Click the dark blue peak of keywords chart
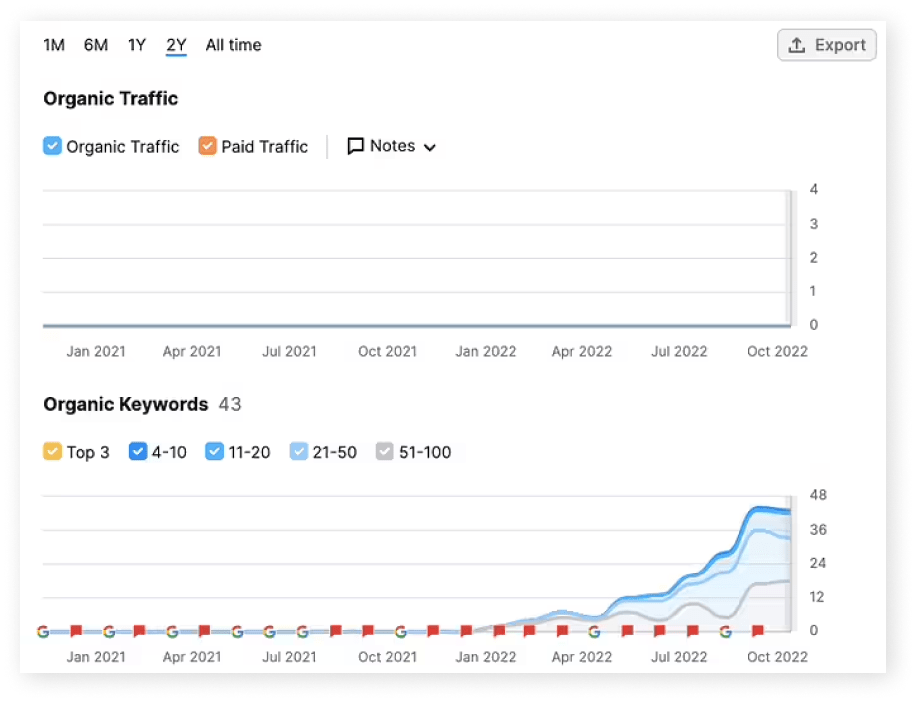916x702 pixels. pos(759,509)
